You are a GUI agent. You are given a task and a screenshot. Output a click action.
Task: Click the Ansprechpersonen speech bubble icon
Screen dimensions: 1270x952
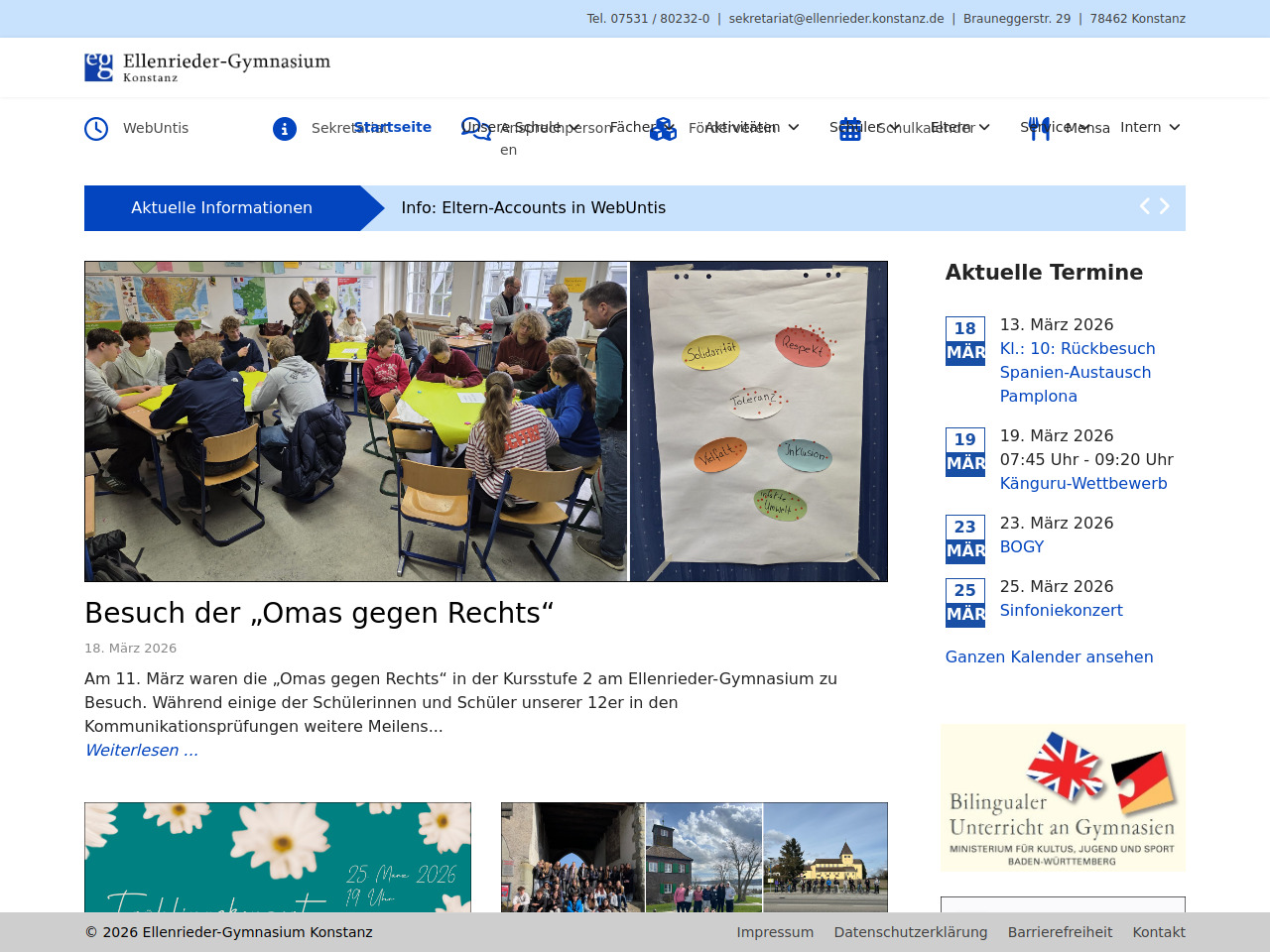pyautogui.click(x=475, y=129)
